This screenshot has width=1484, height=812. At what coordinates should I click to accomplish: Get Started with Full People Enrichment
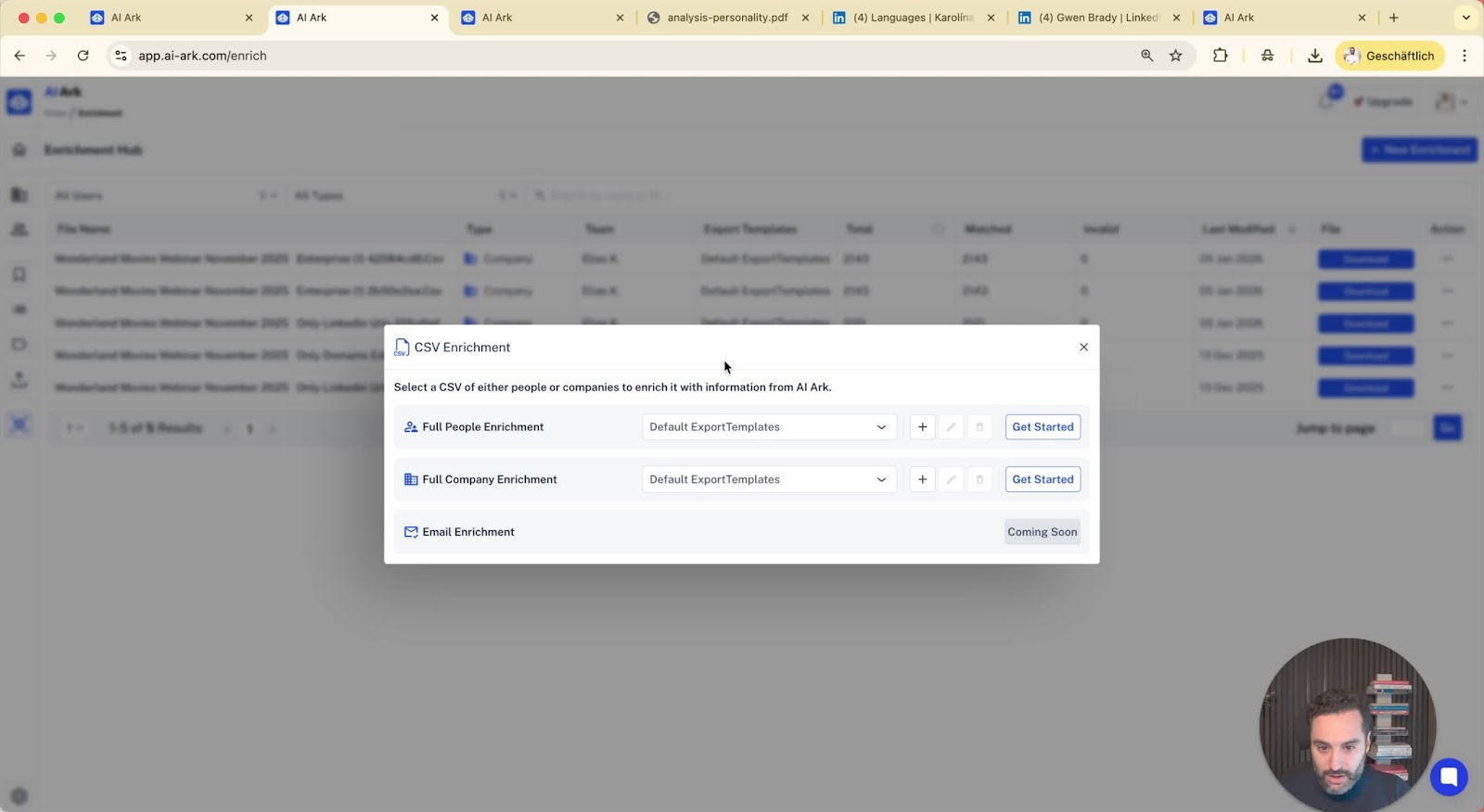pyautogui.click(x=1043, y=427)
